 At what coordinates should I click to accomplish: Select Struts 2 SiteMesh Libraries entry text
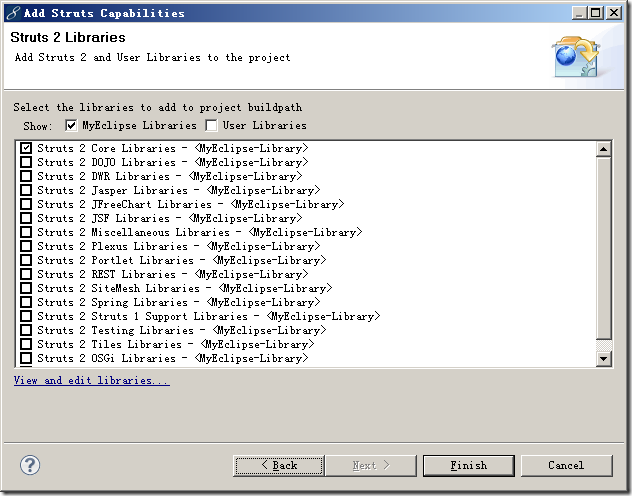coord(118,288)
